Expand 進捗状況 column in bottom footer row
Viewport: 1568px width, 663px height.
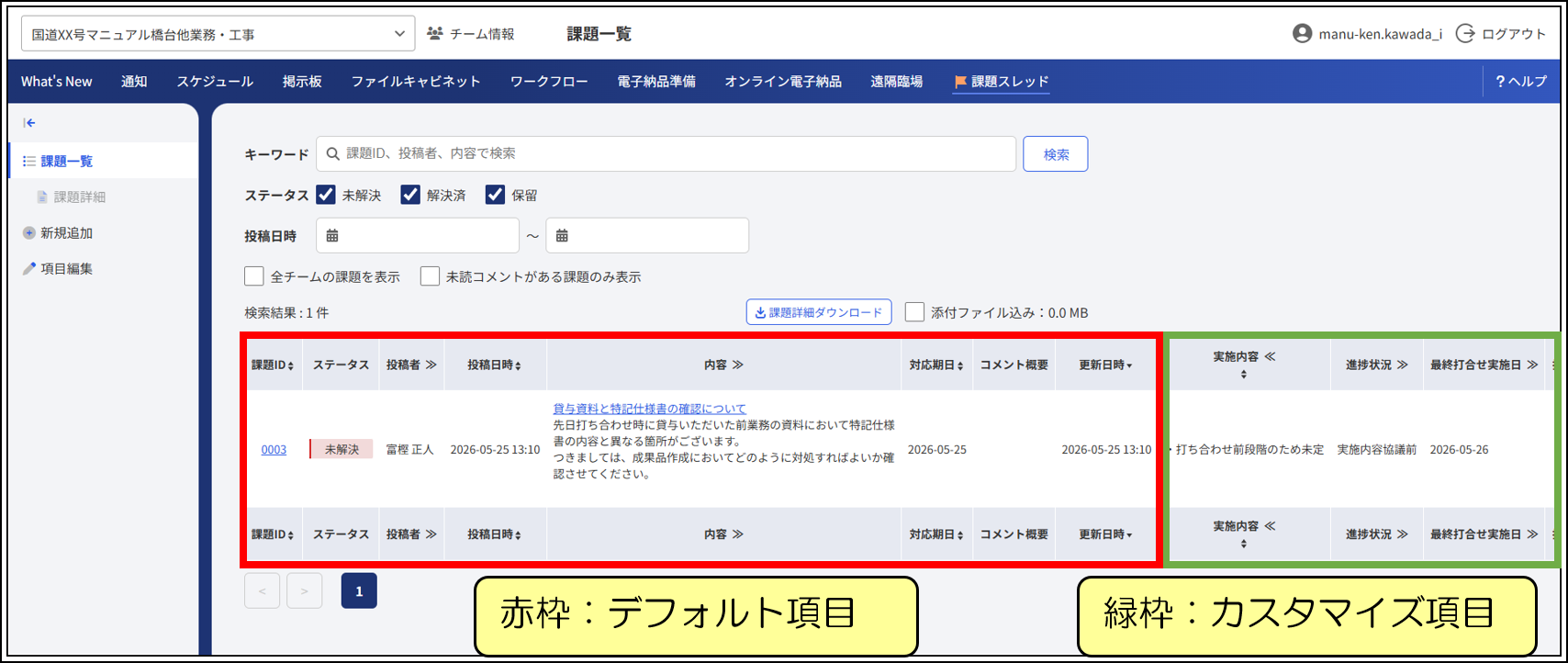[1402, 534]
